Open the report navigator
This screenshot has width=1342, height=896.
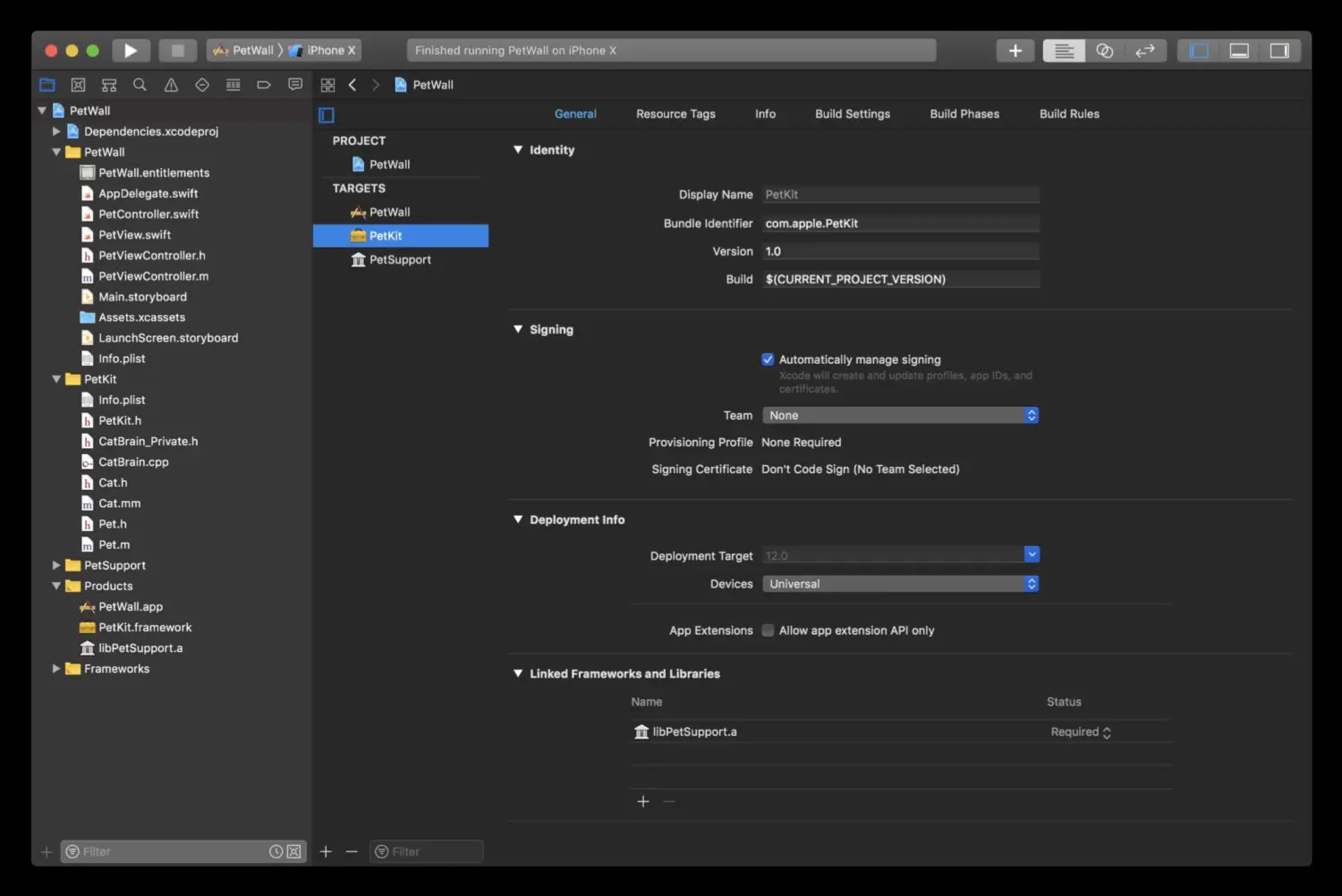295,85
